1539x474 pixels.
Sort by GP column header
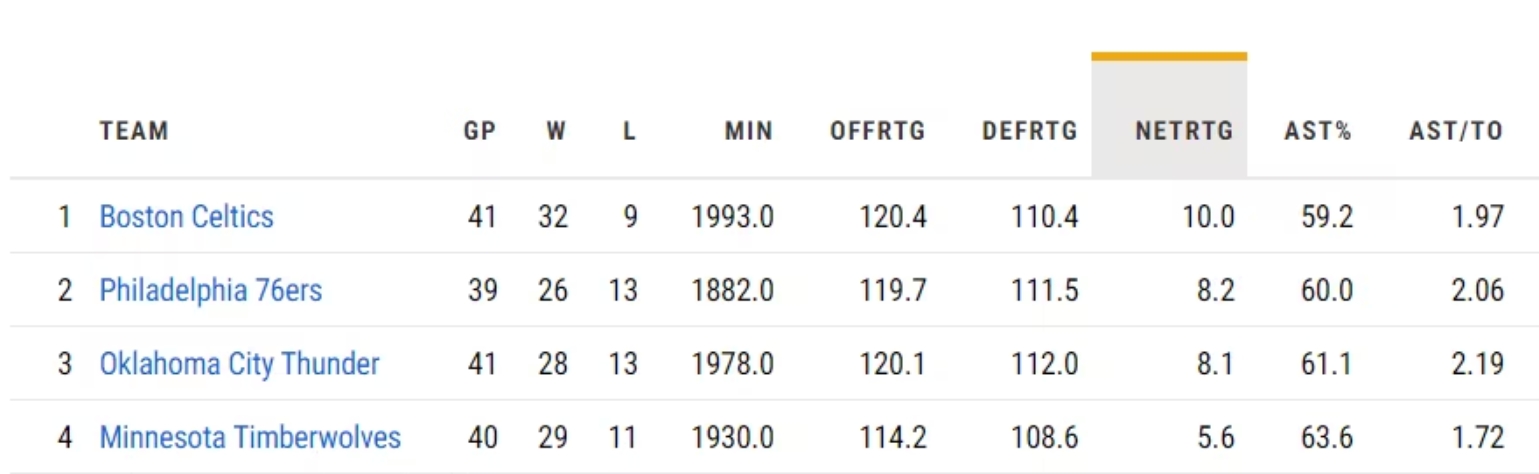pyautogui.click(x=480, y=131)
